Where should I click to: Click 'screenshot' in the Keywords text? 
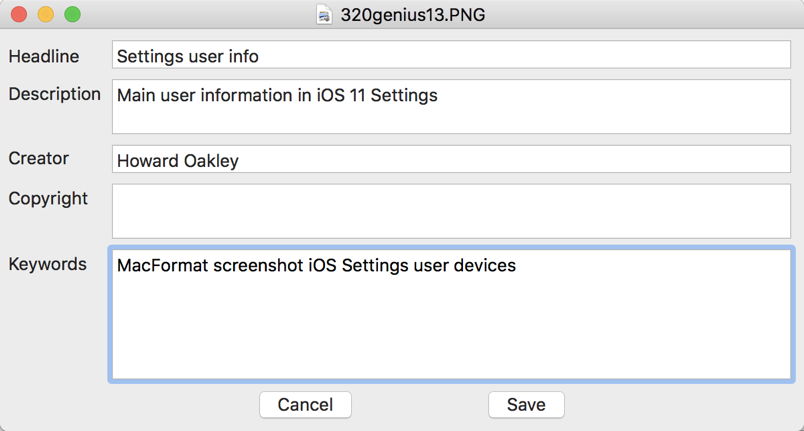pos(256,266)
